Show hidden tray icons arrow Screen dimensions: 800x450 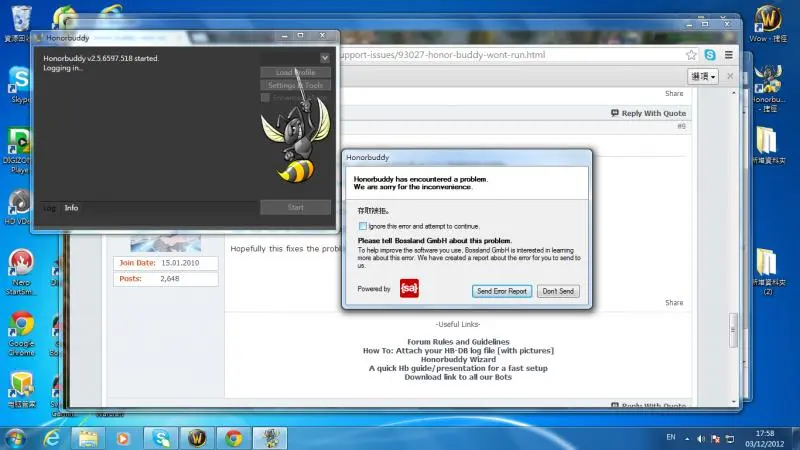687,439
